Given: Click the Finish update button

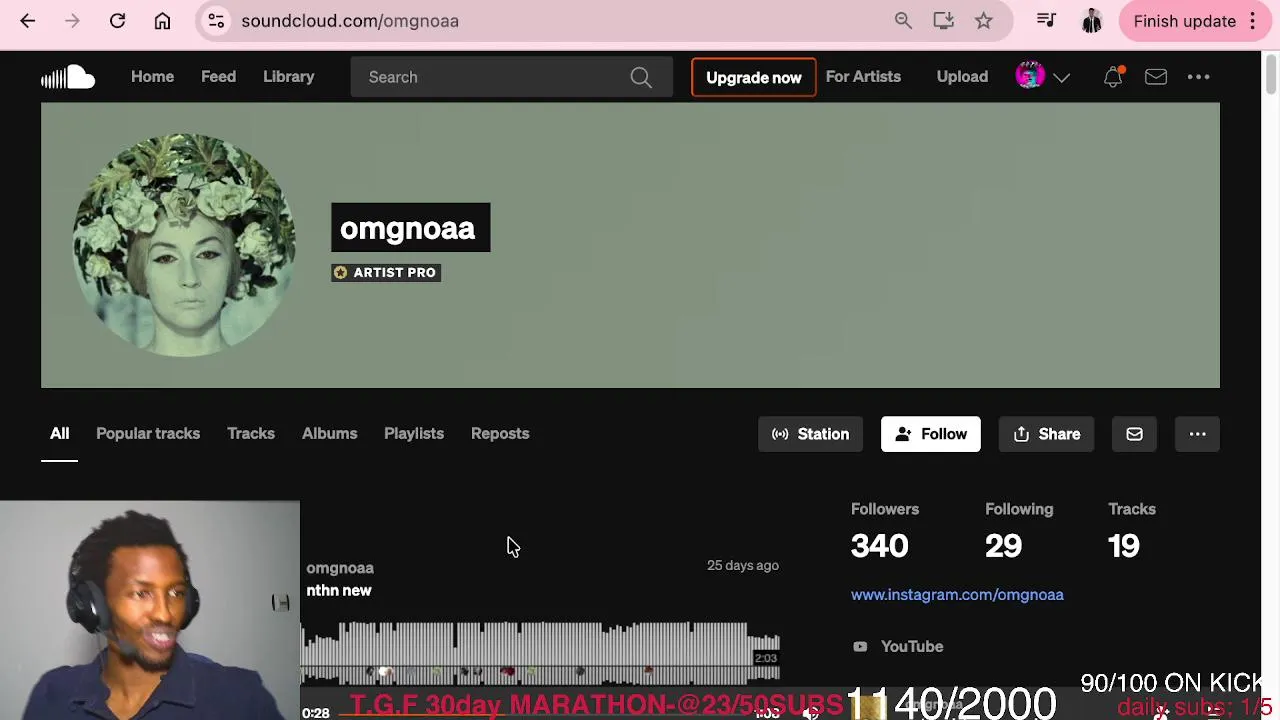Looking at the screenshot, I should (1184, 21).
